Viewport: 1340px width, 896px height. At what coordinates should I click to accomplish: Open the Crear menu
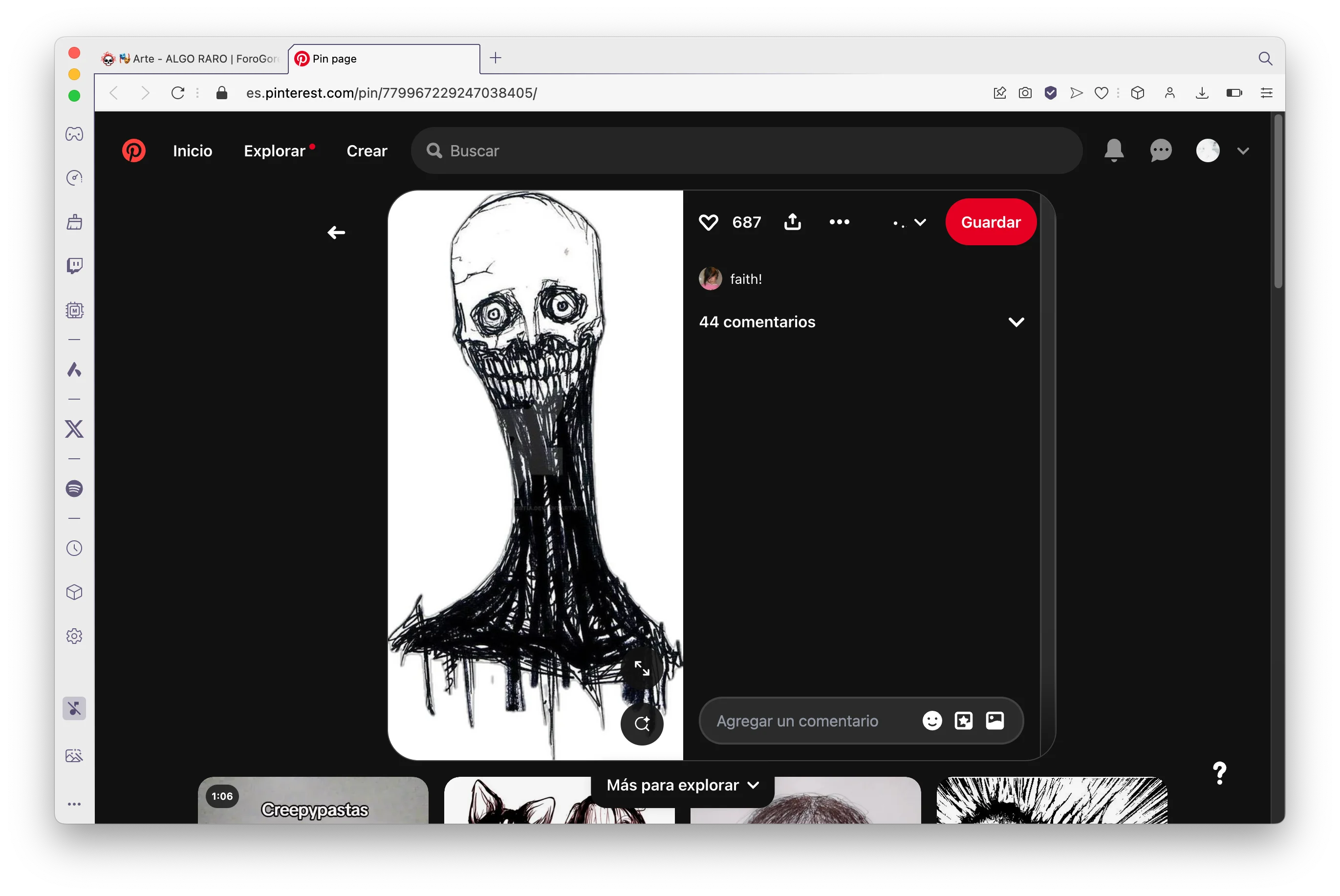click(x=367, y=151)
